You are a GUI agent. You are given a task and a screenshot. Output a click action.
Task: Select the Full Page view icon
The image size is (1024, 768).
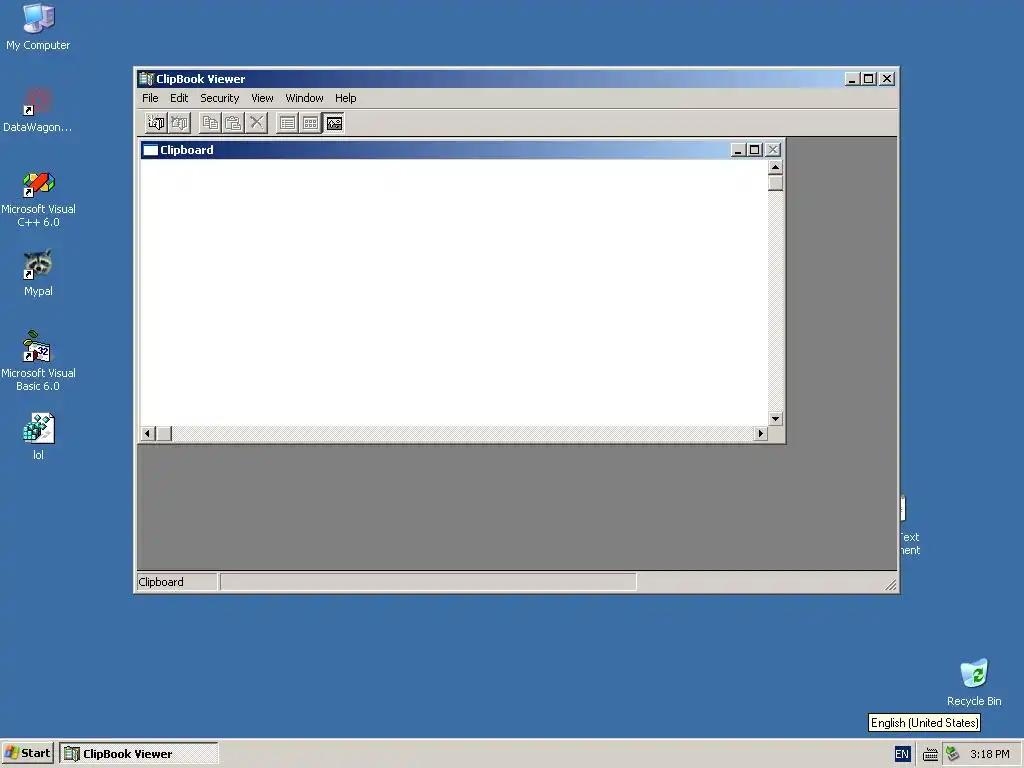point(334,123)
